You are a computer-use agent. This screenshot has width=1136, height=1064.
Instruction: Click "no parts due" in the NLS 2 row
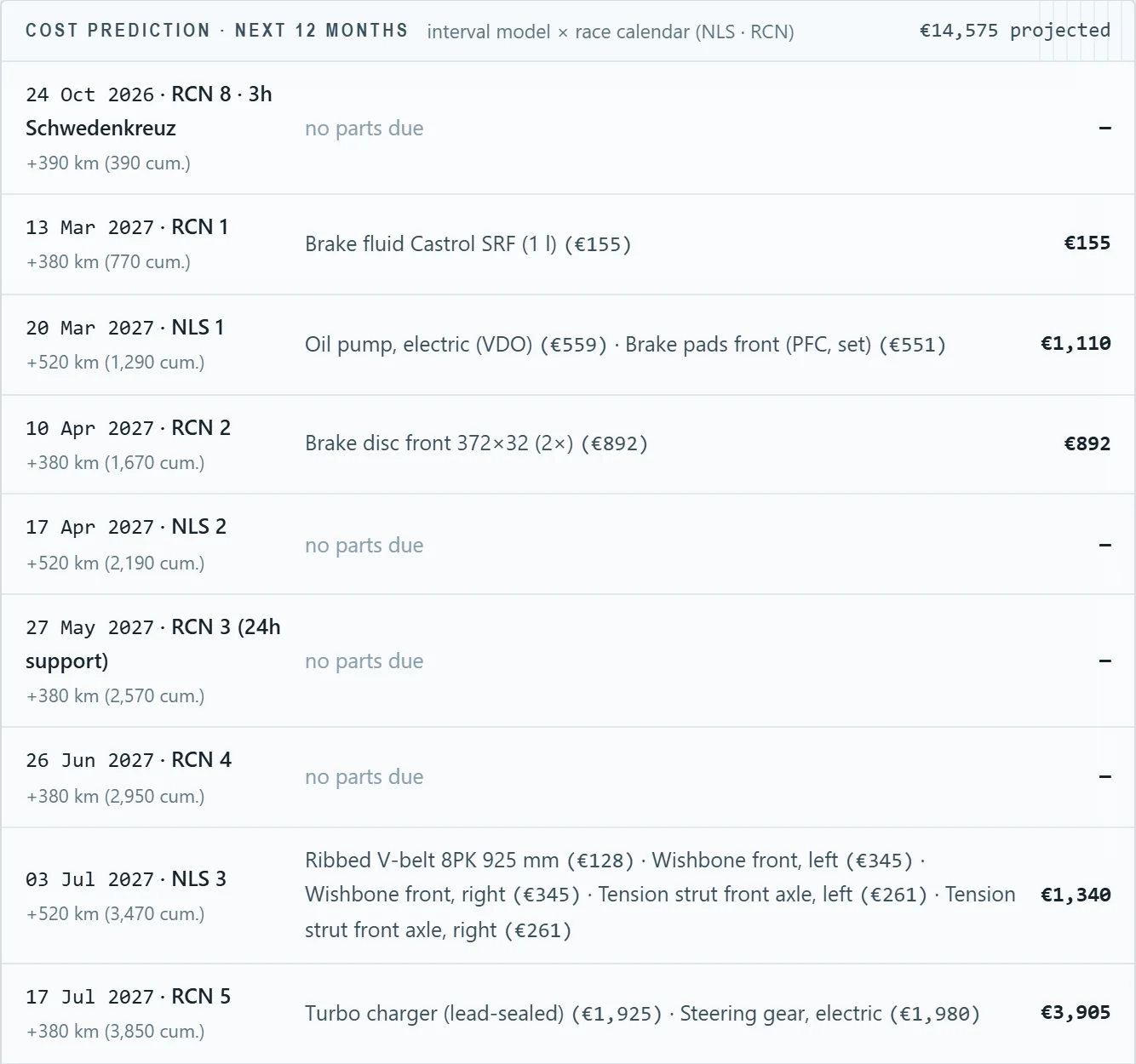click(364, 546)
